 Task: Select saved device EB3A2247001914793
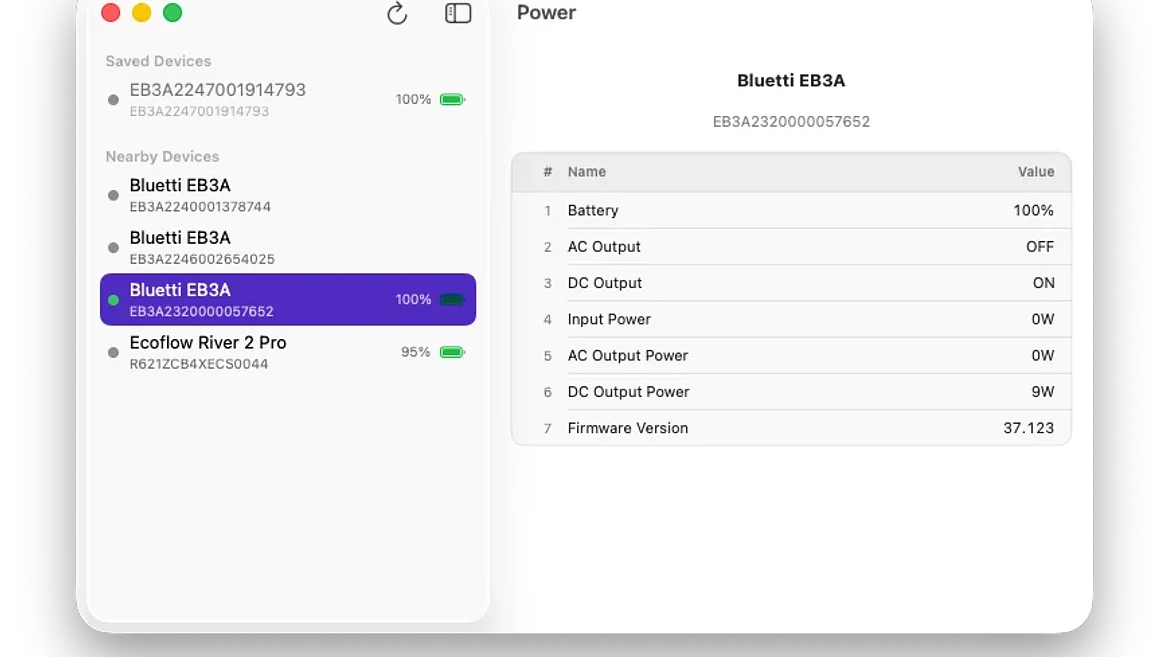point(288,100)
